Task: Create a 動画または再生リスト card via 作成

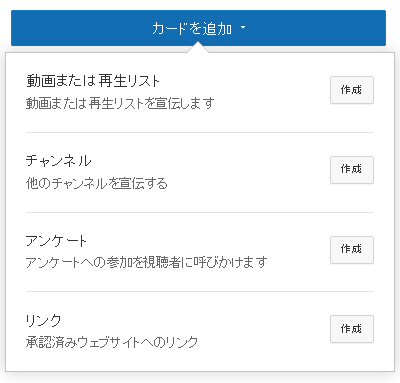Action: pyautogui.click(x=352, y=90)
